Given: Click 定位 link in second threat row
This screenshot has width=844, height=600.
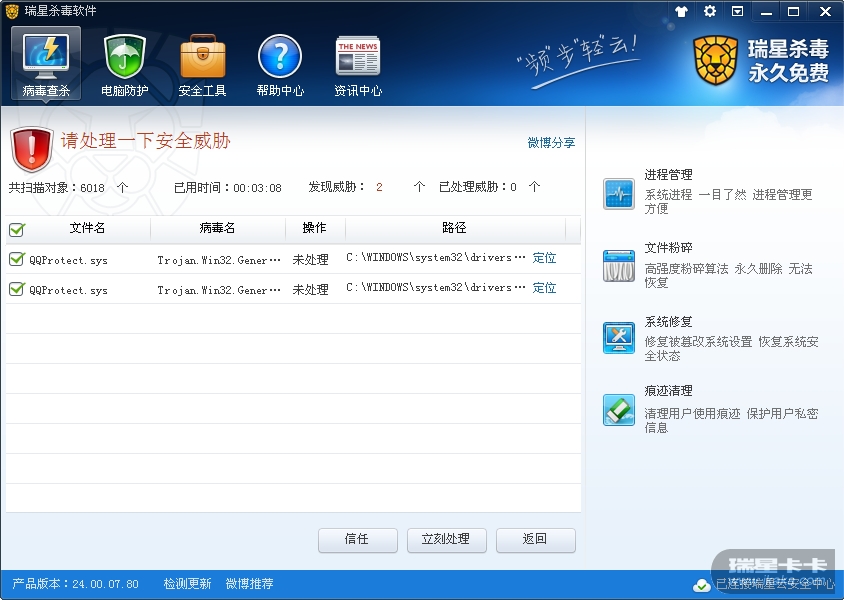Looking at the screenshot, I should (x=544, y=288).
